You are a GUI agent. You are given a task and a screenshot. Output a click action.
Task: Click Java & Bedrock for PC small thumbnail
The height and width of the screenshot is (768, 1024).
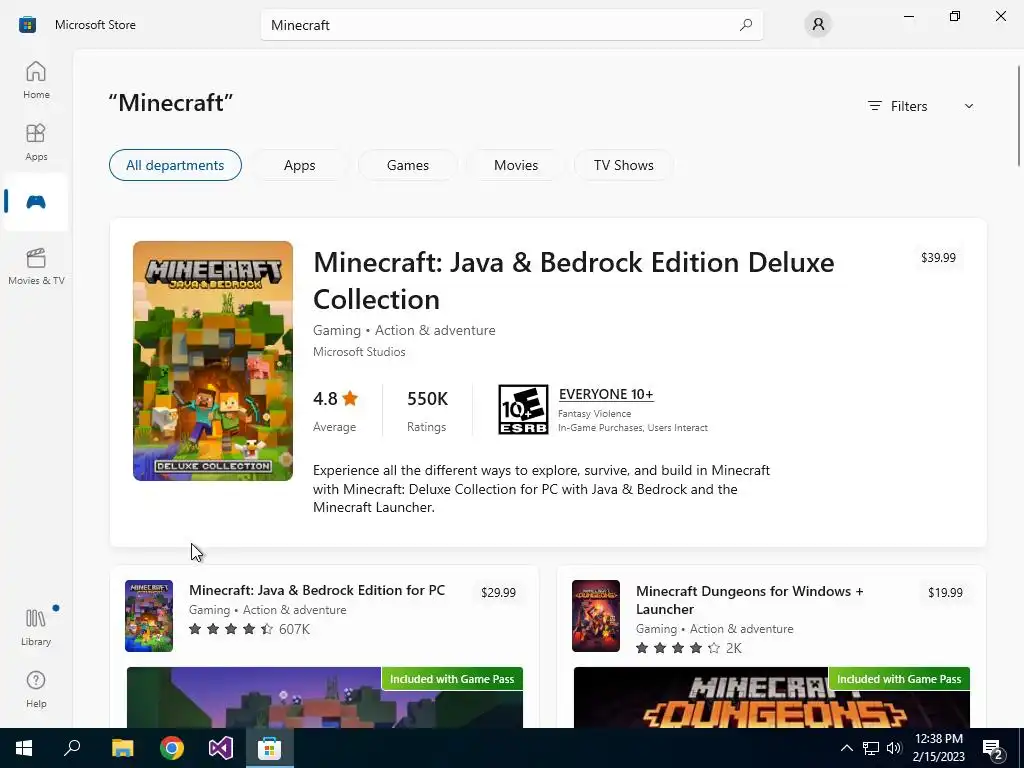click(x=149, y=616)
